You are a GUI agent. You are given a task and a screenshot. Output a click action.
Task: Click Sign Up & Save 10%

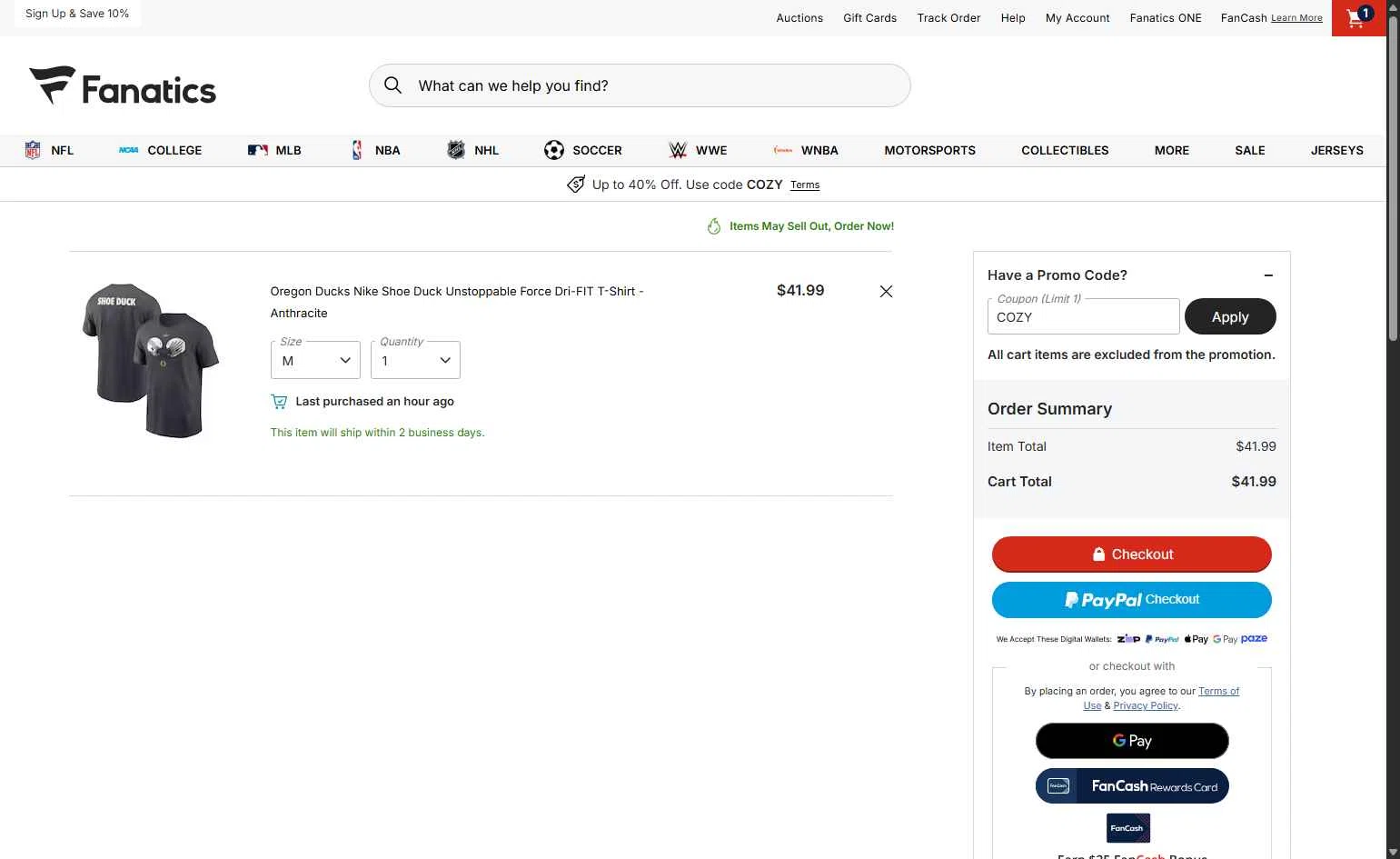click(77, 14)
